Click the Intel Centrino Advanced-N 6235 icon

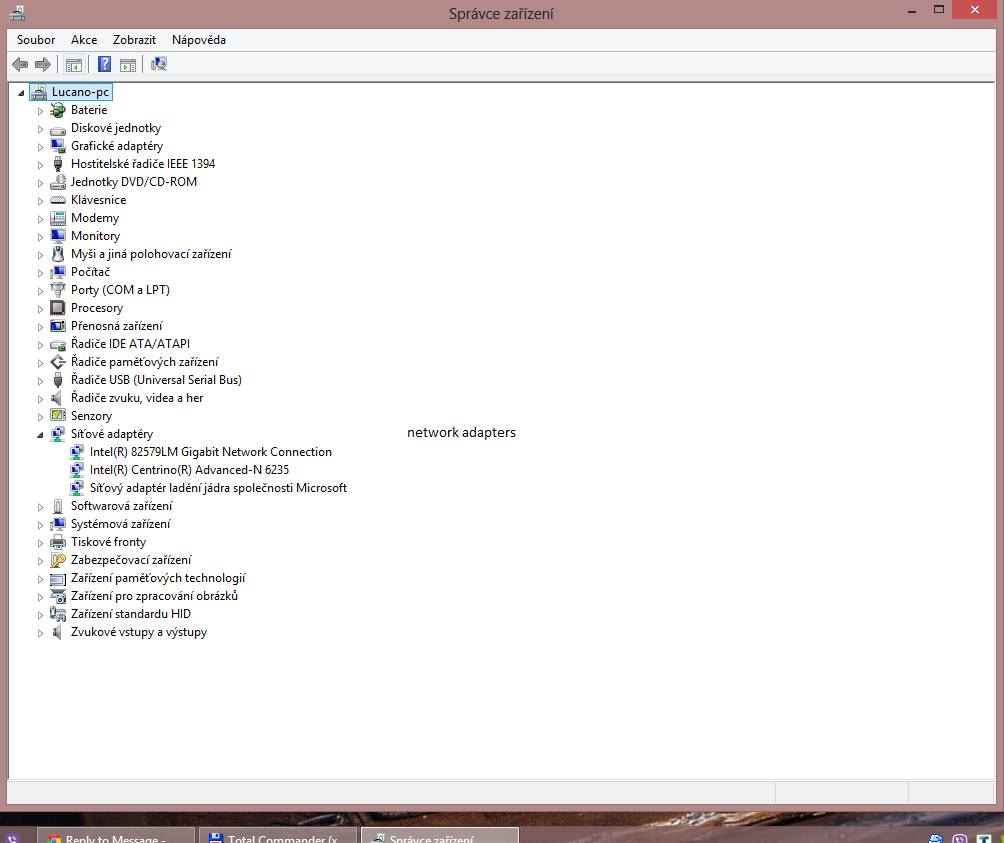[77, 470]
